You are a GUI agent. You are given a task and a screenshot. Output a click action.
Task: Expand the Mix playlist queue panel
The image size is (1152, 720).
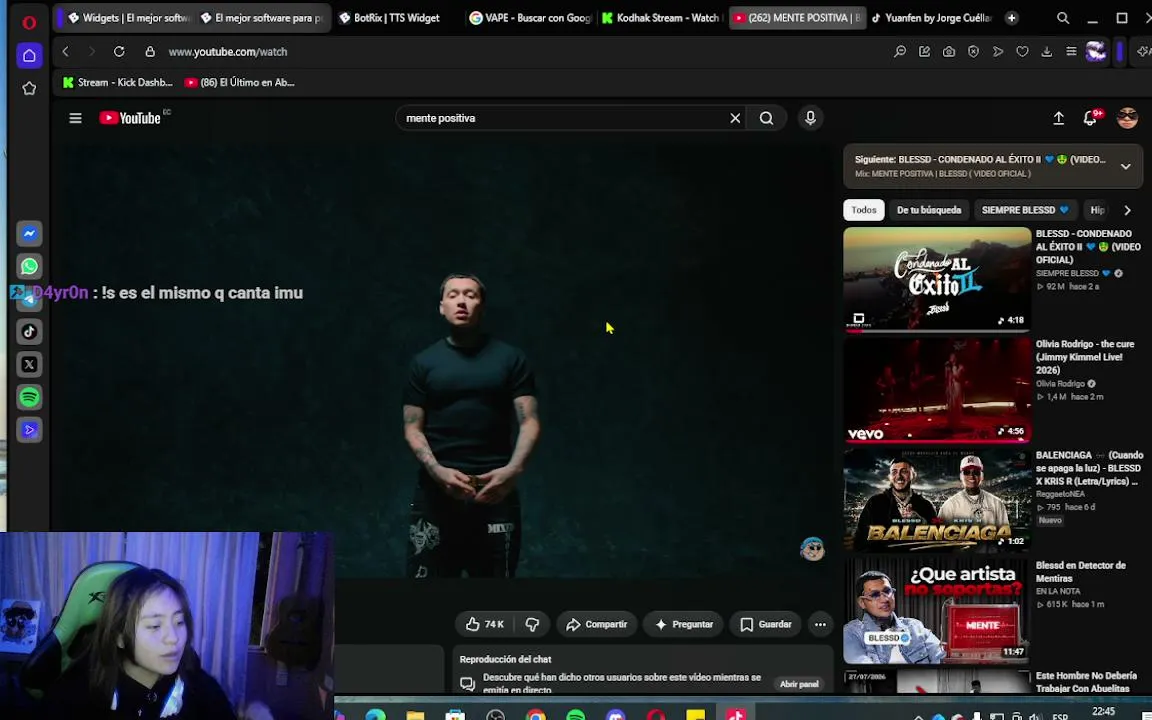(x=1125, y=166)
